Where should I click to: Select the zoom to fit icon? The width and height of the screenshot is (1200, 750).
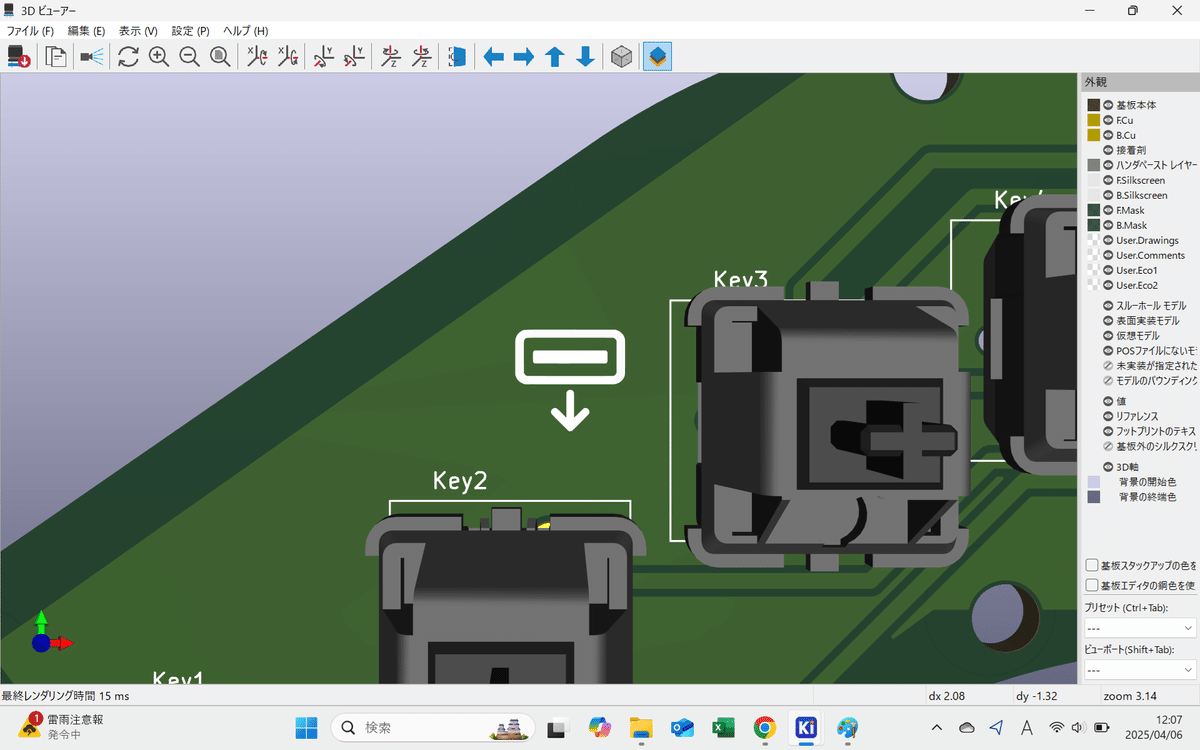click(220, 57)
